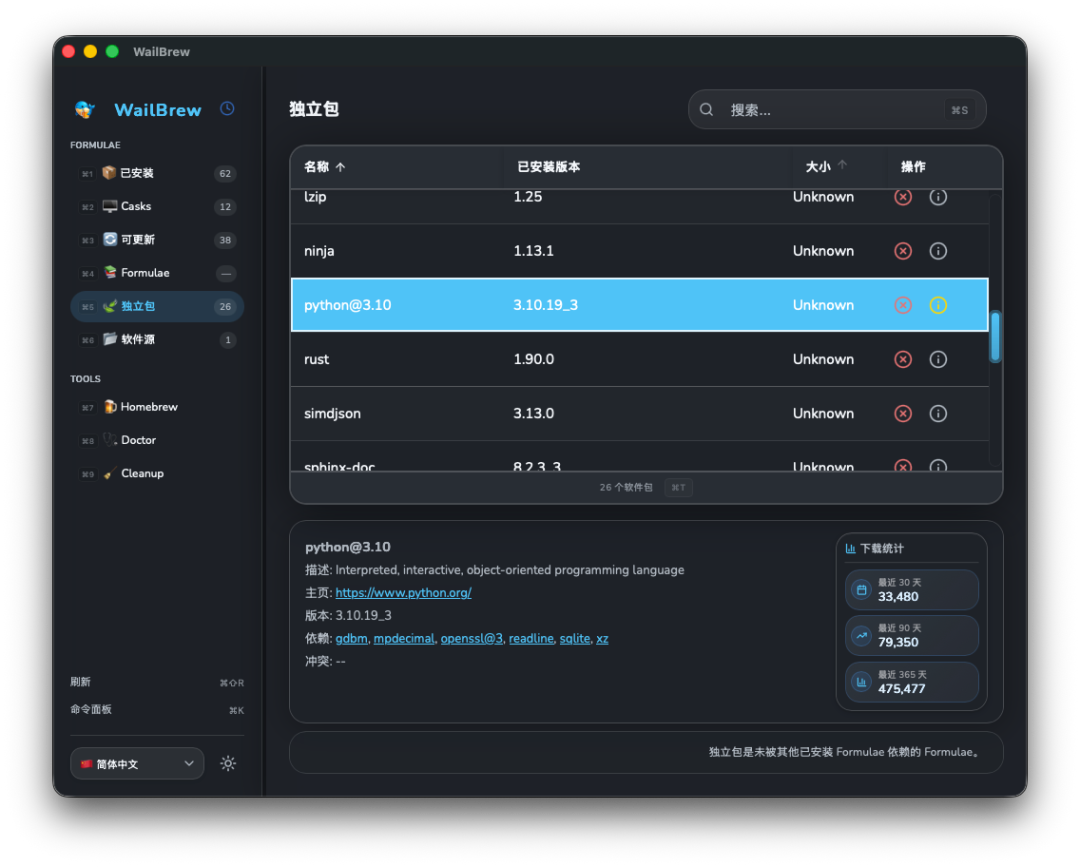Select the Cleanup broom icon in sidebar

(110, 473)
